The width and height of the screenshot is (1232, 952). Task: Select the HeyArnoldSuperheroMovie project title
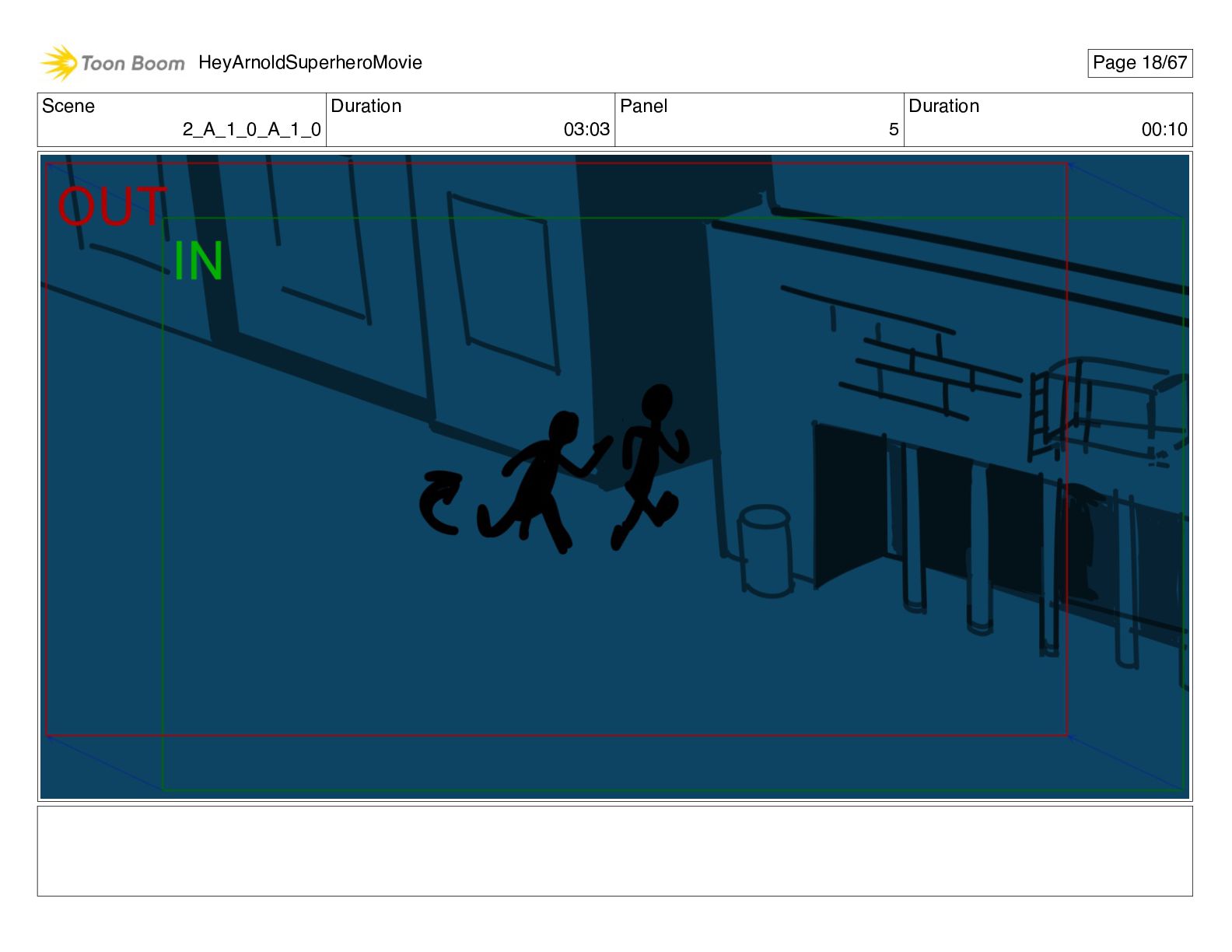tap(310, 62)
